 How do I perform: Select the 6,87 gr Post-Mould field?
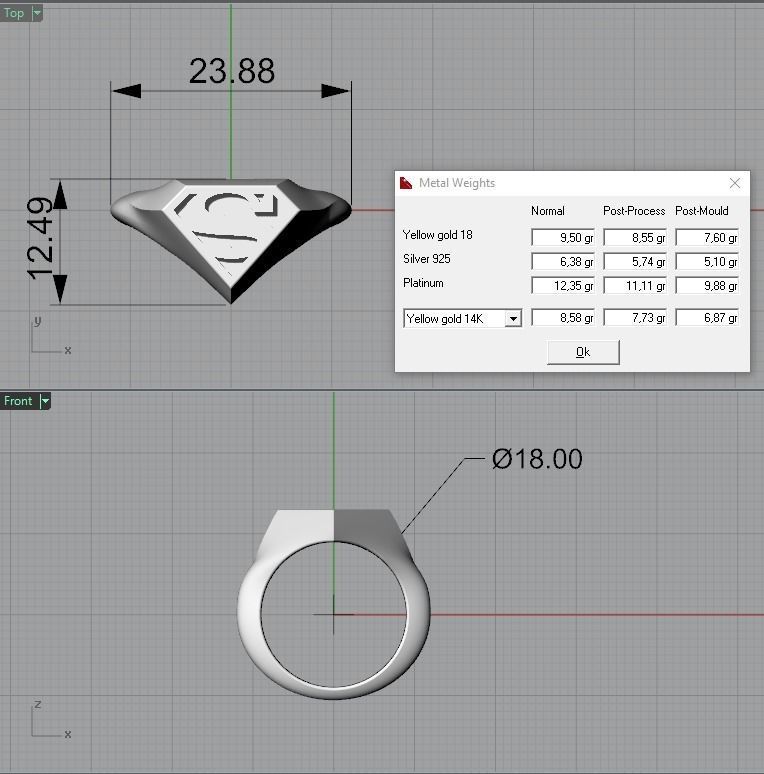pyautogui.click(x=707, y=317)
